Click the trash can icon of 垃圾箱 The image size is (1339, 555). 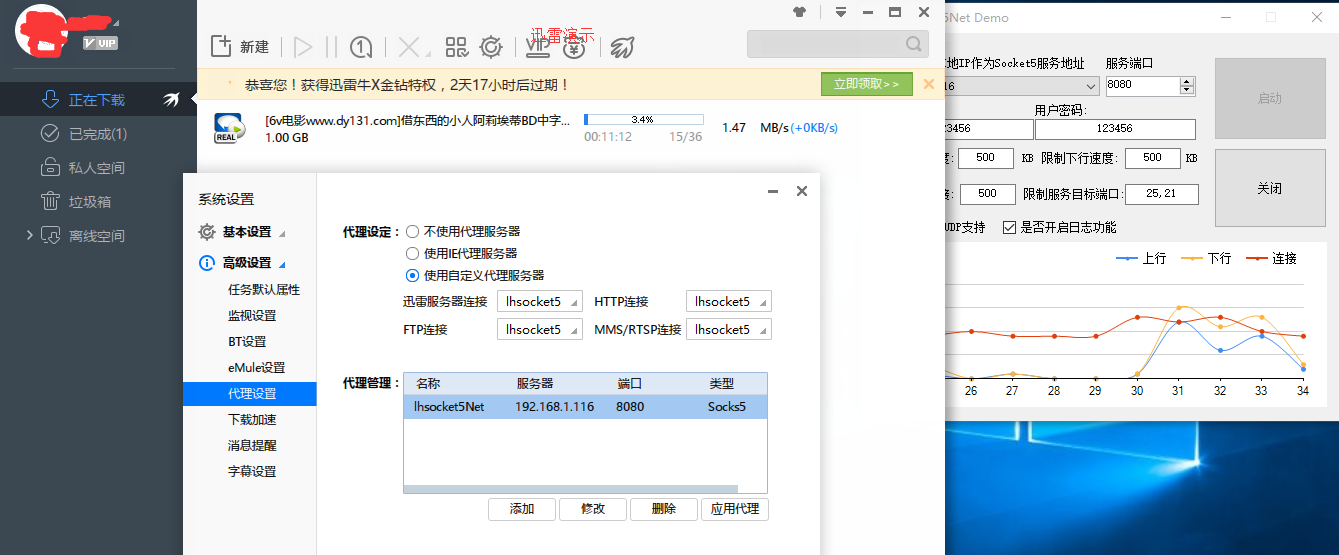tap(50, 201)
